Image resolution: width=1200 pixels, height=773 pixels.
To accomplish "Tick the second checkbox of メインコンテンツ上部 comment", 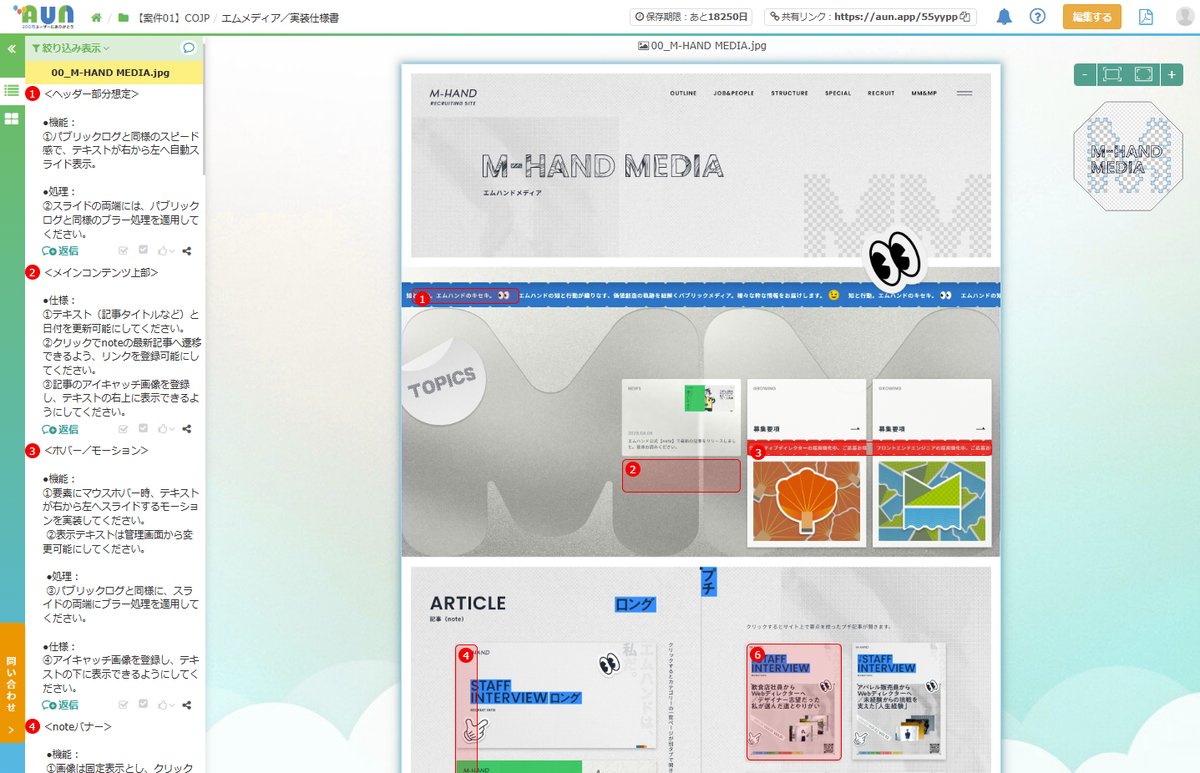I will pyautogui.click(x=143, y=429).
